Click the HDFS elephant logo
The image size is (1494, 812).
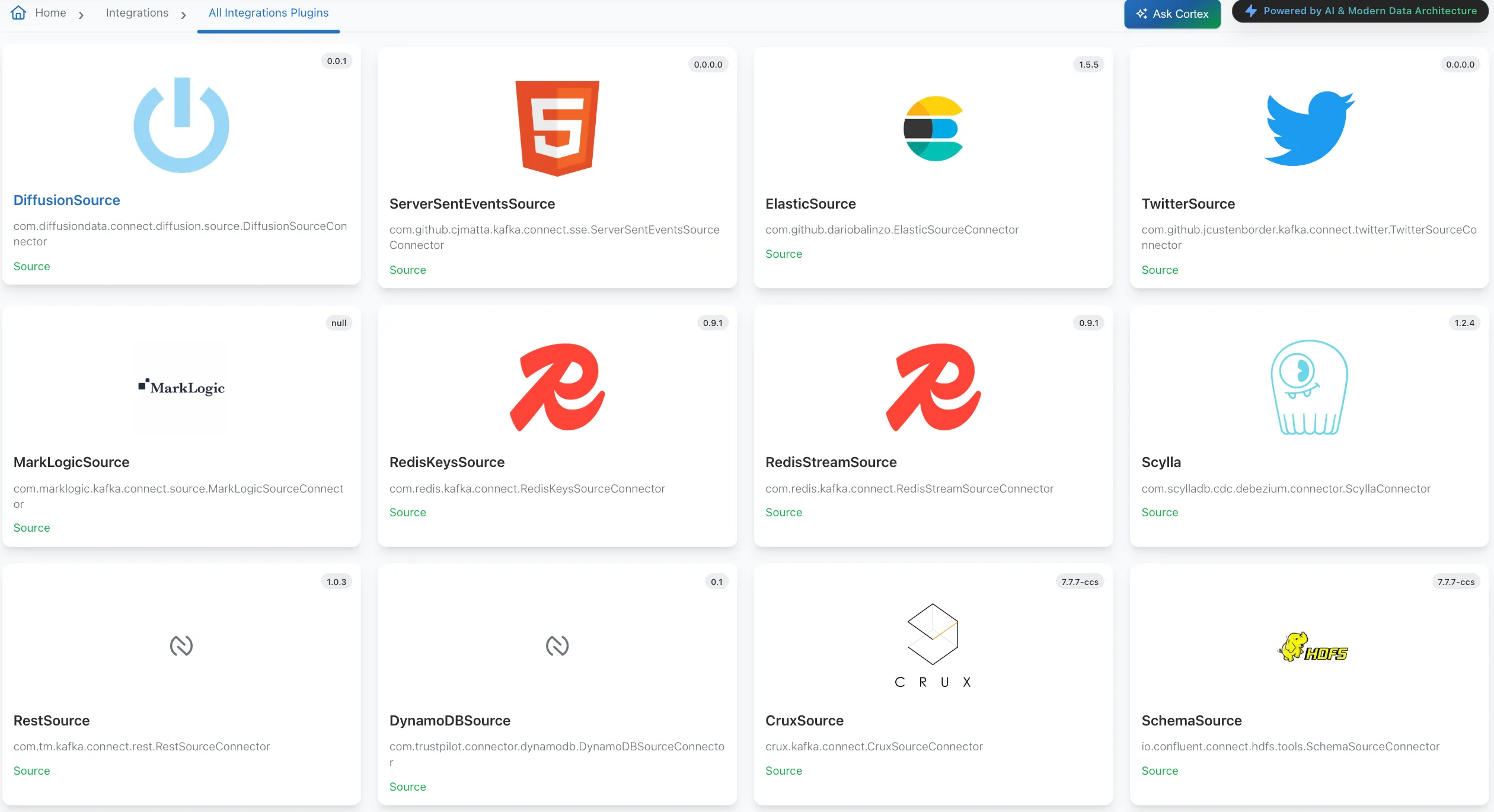pos(1312,647)
